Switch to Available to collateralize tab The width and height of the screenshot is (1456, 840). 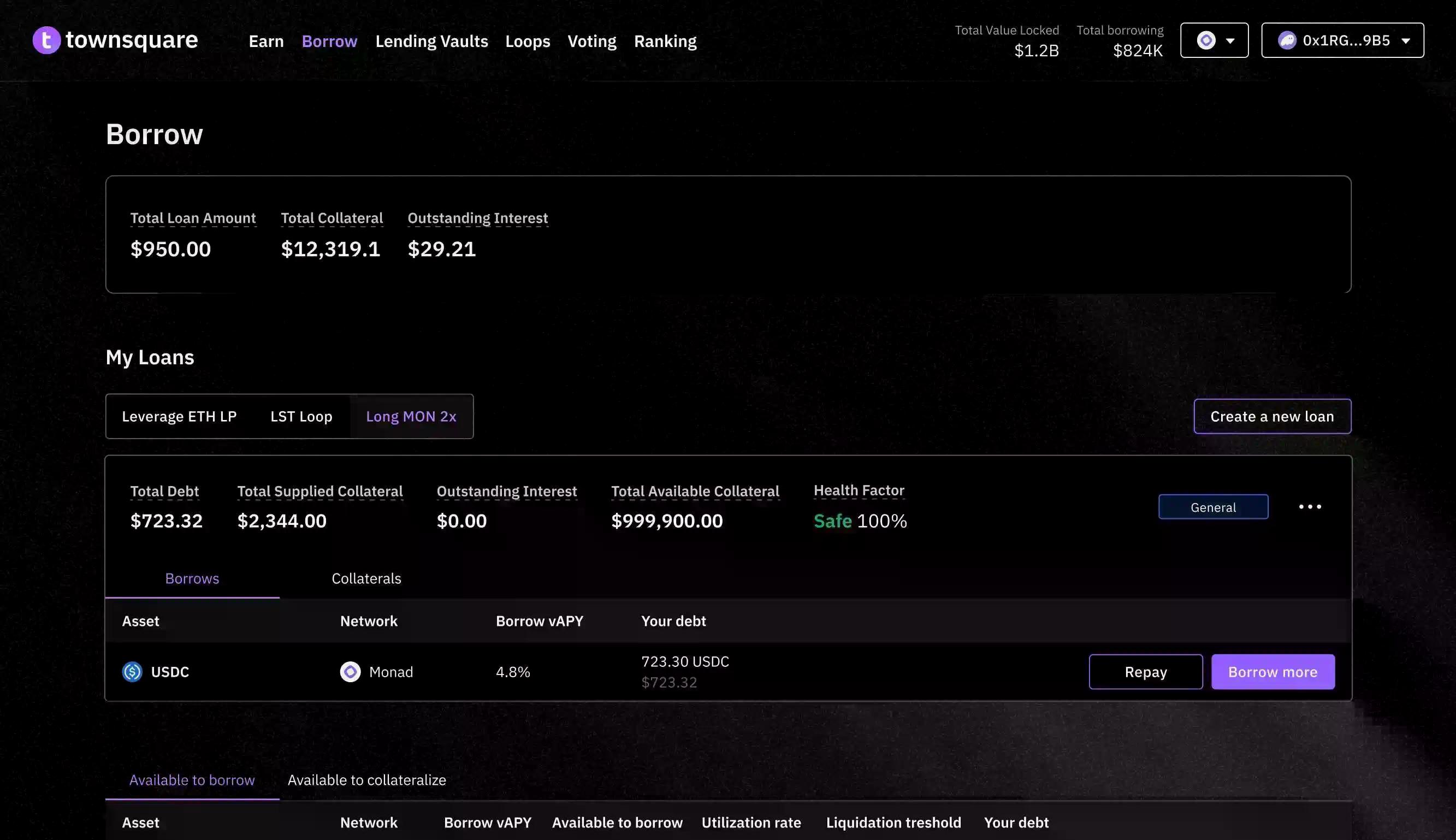[x=366, y=780]
